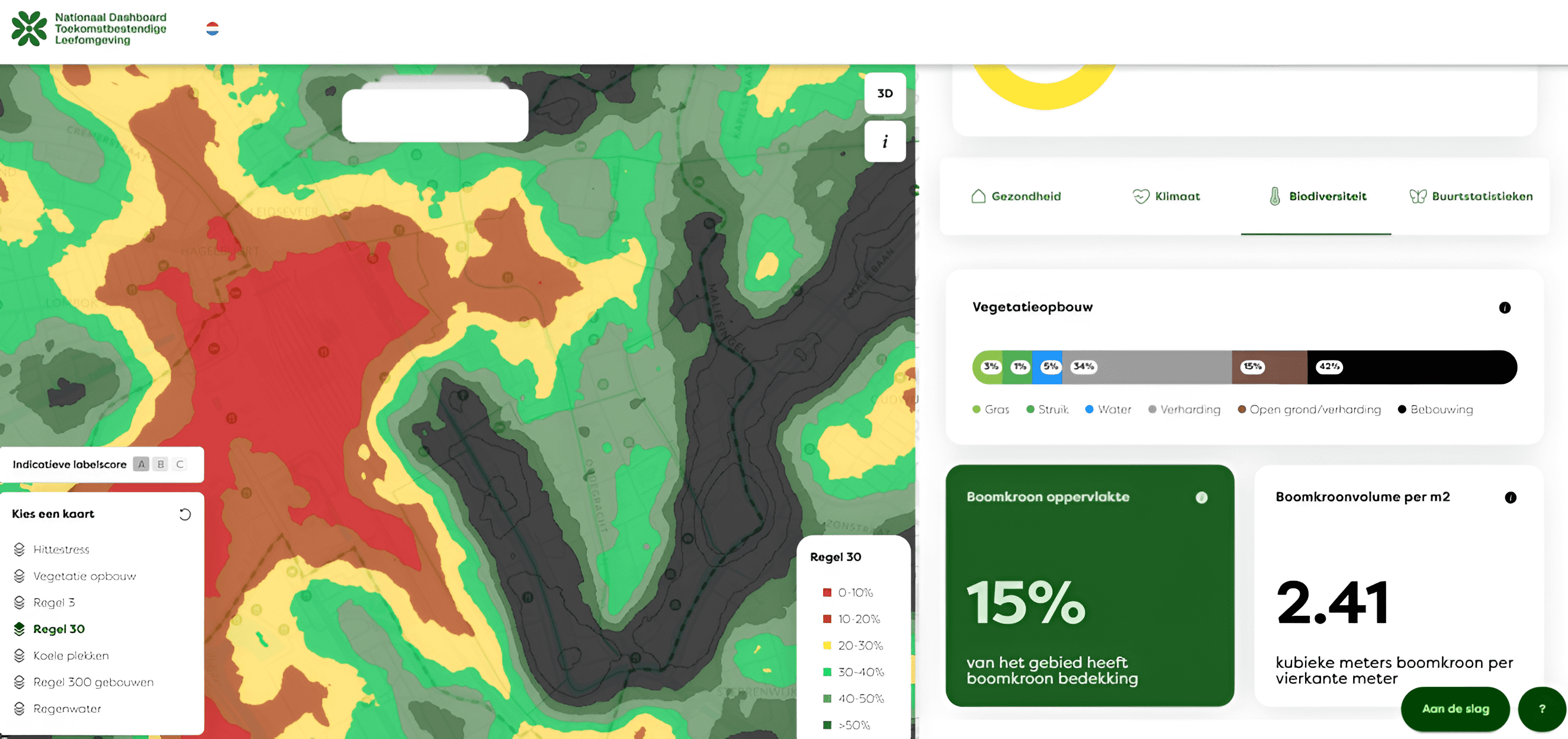Select label score C
This screenshot has width=1568, height=739.
point(179,464)
